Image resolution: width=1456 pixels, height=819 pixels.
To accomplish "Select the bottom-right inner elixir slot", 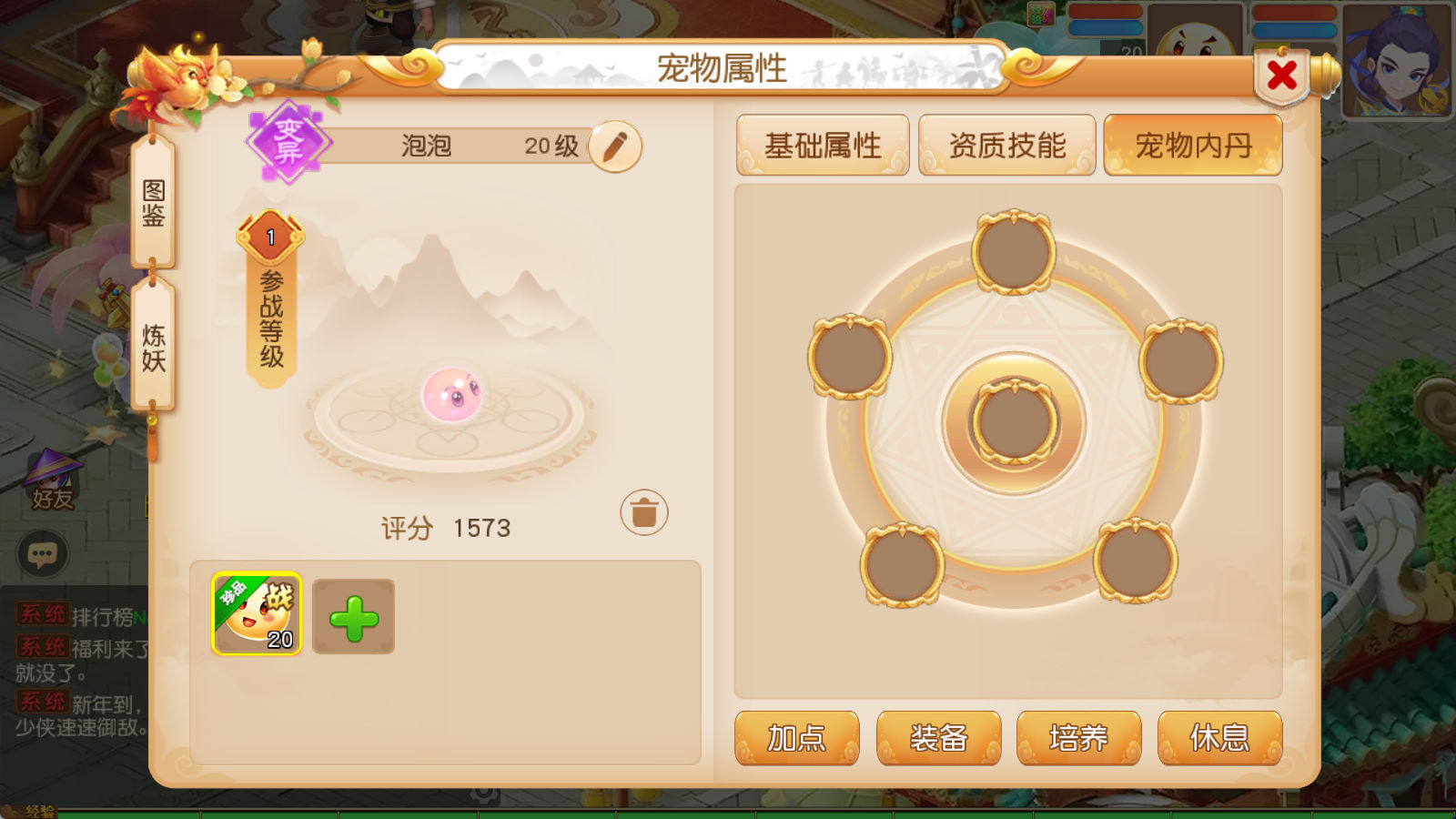I will pos(1135,560).
